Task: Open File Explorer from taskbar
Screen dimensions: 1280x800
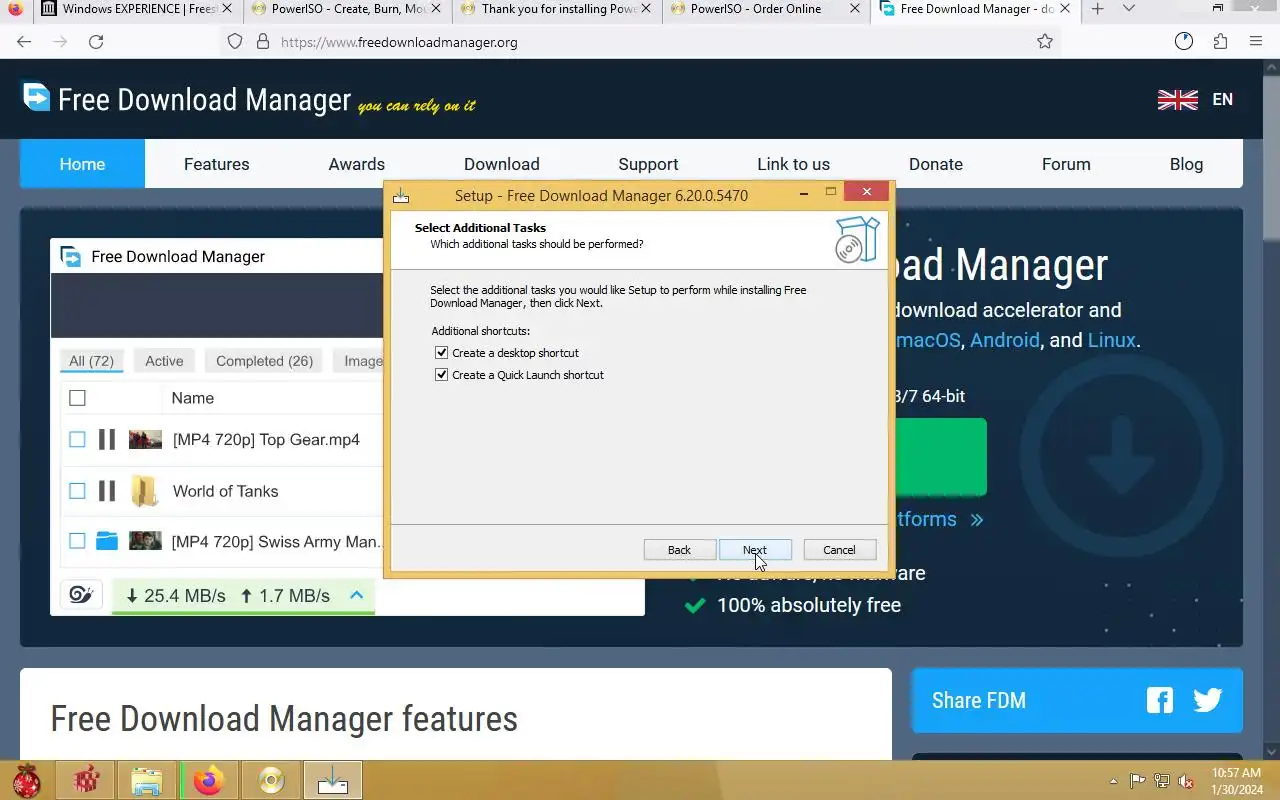Action: (146, 780)
